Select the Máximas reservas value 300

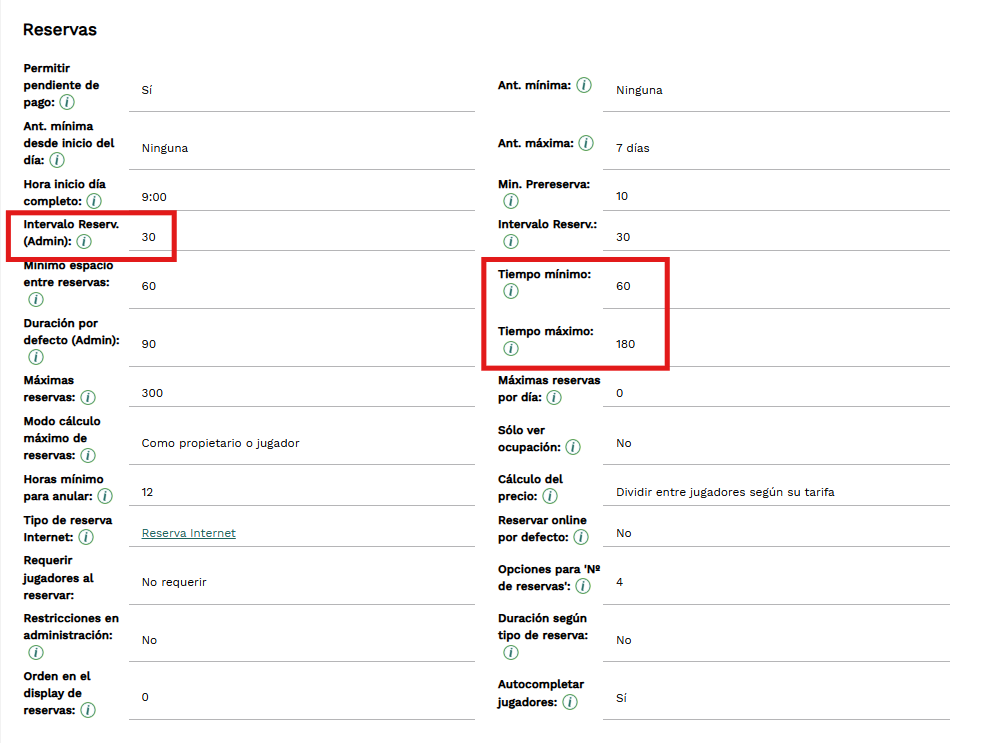(x=152, y=393)
